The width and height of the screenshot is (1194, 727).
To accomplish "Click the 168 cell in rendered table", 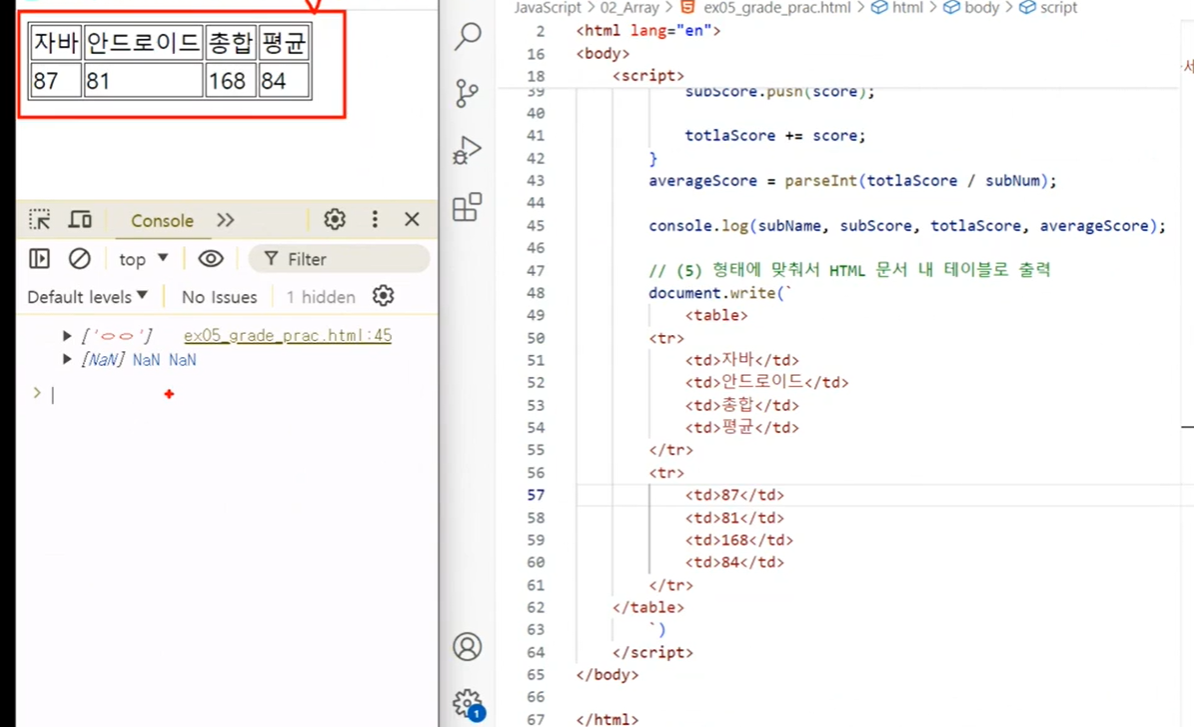I will 231,80.
